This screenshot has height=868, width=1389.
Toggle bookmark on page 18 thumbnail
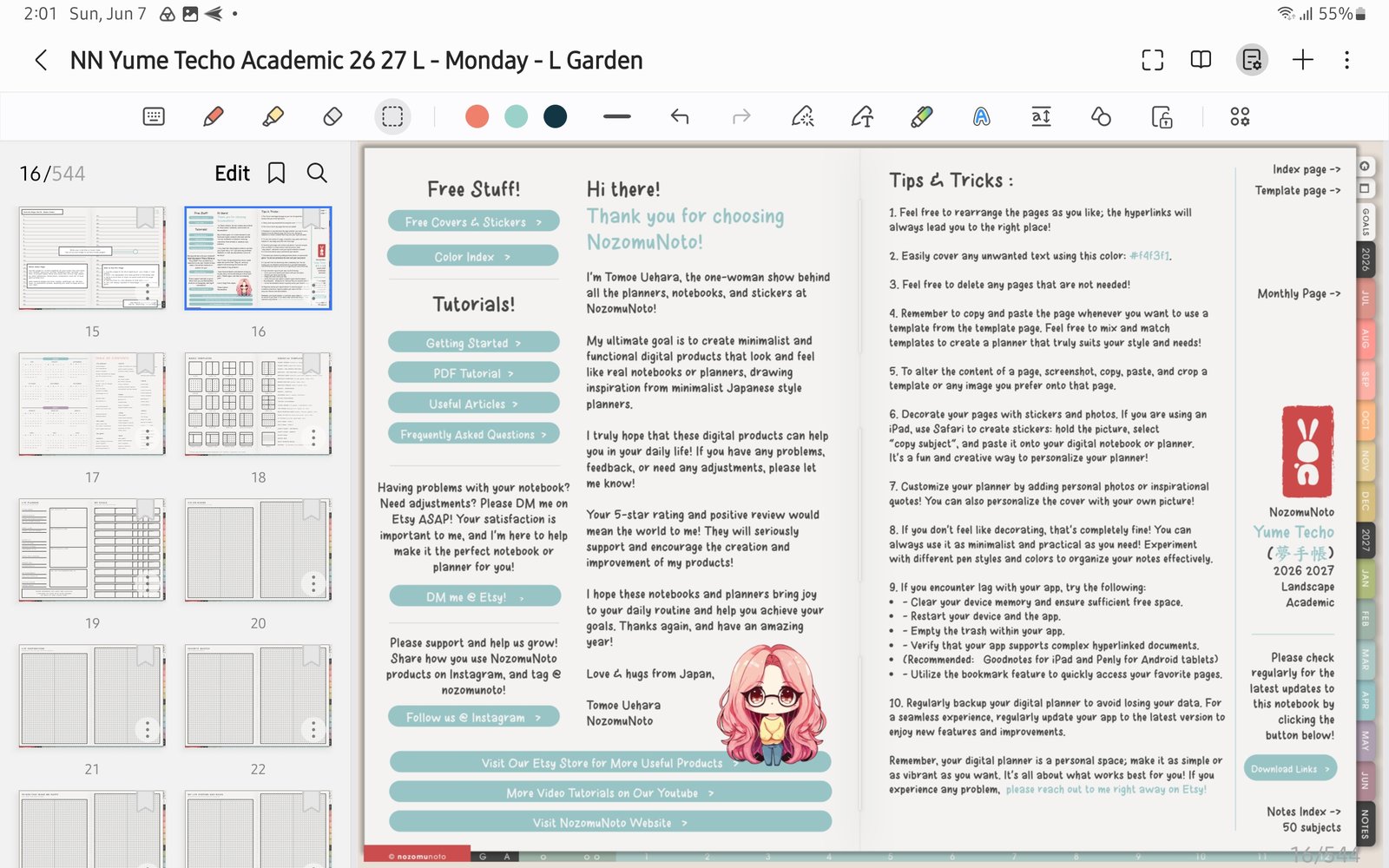coord(312,364)
